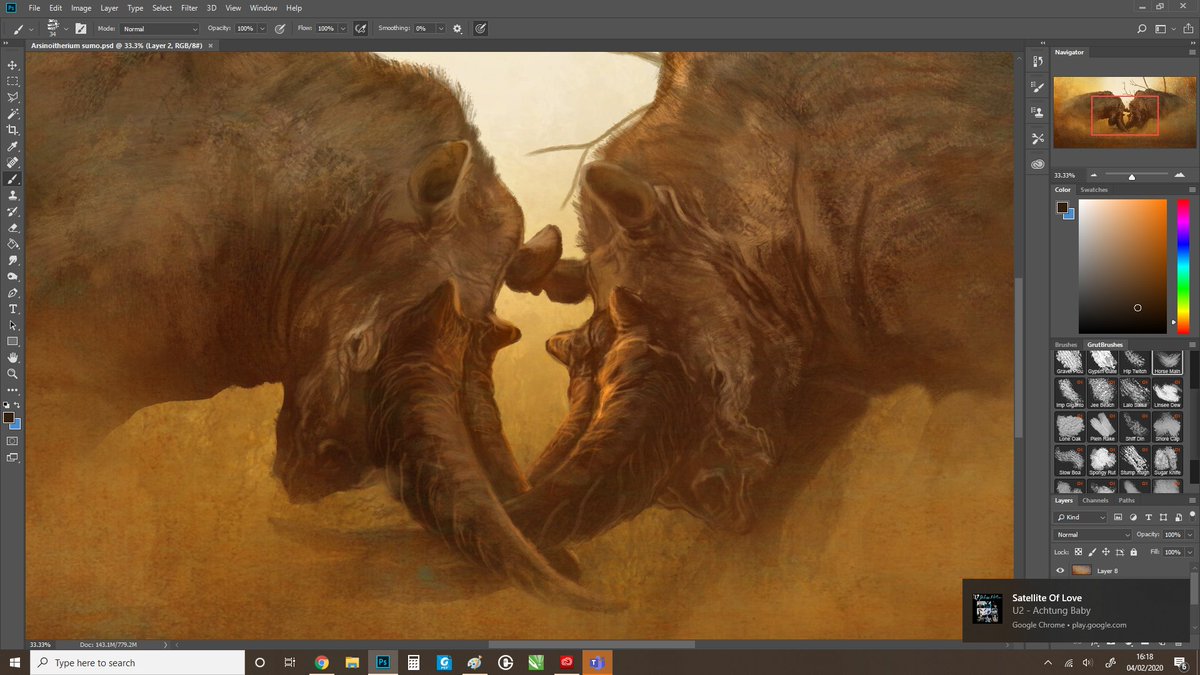Select the Move tool
This screenshot has height=675, width=1200.
click(13, 65)
